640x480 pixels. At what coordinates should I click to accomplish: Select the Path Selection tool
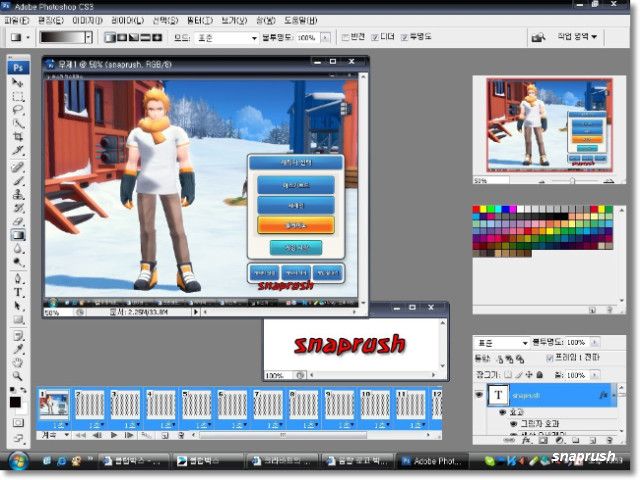18,306
